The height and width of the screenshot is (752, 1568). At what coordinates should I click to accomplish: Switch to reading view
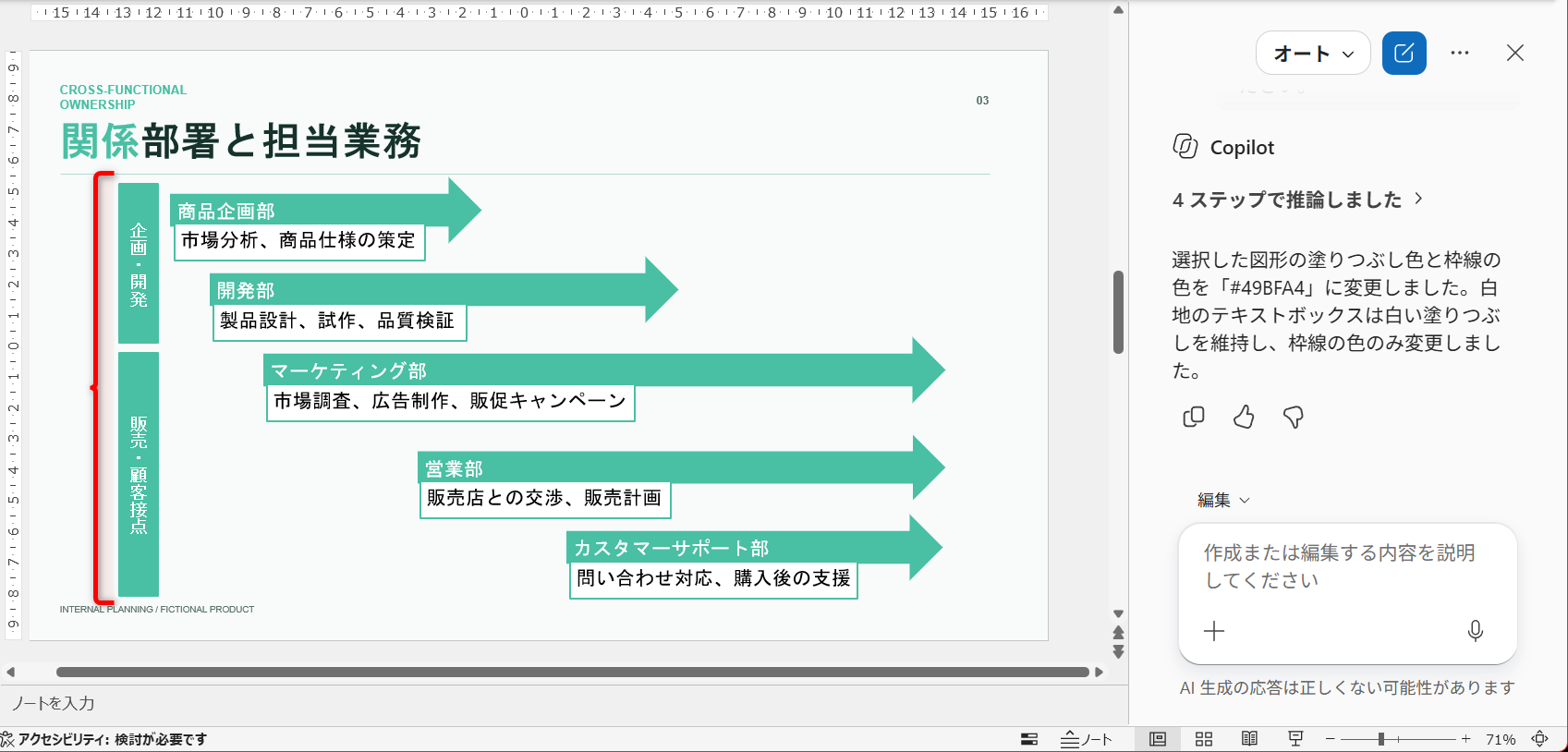click(x=1249, y=739)
